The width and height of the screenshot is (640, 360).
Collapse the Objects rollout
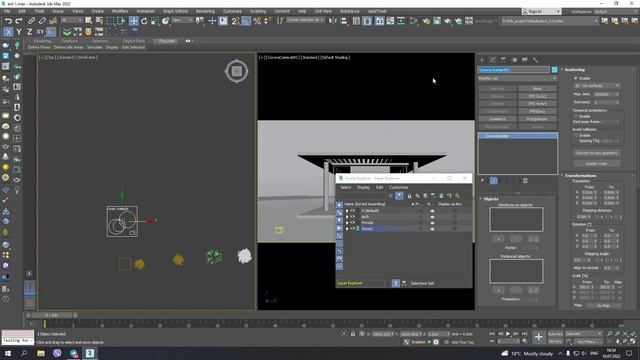click(491, 199)
